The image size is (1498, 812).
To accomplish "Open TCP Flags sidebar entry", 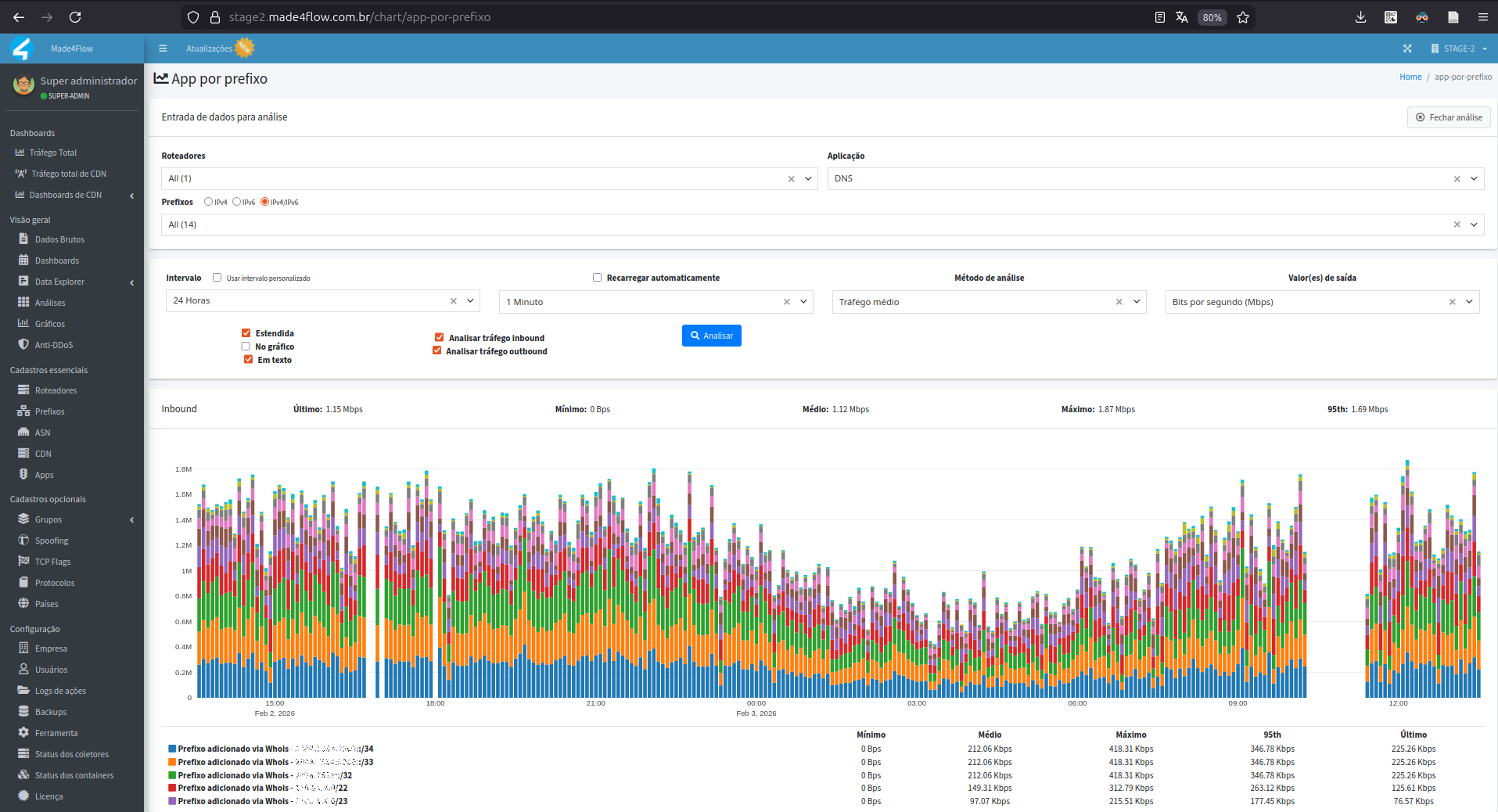I will [x=52, y=562].
